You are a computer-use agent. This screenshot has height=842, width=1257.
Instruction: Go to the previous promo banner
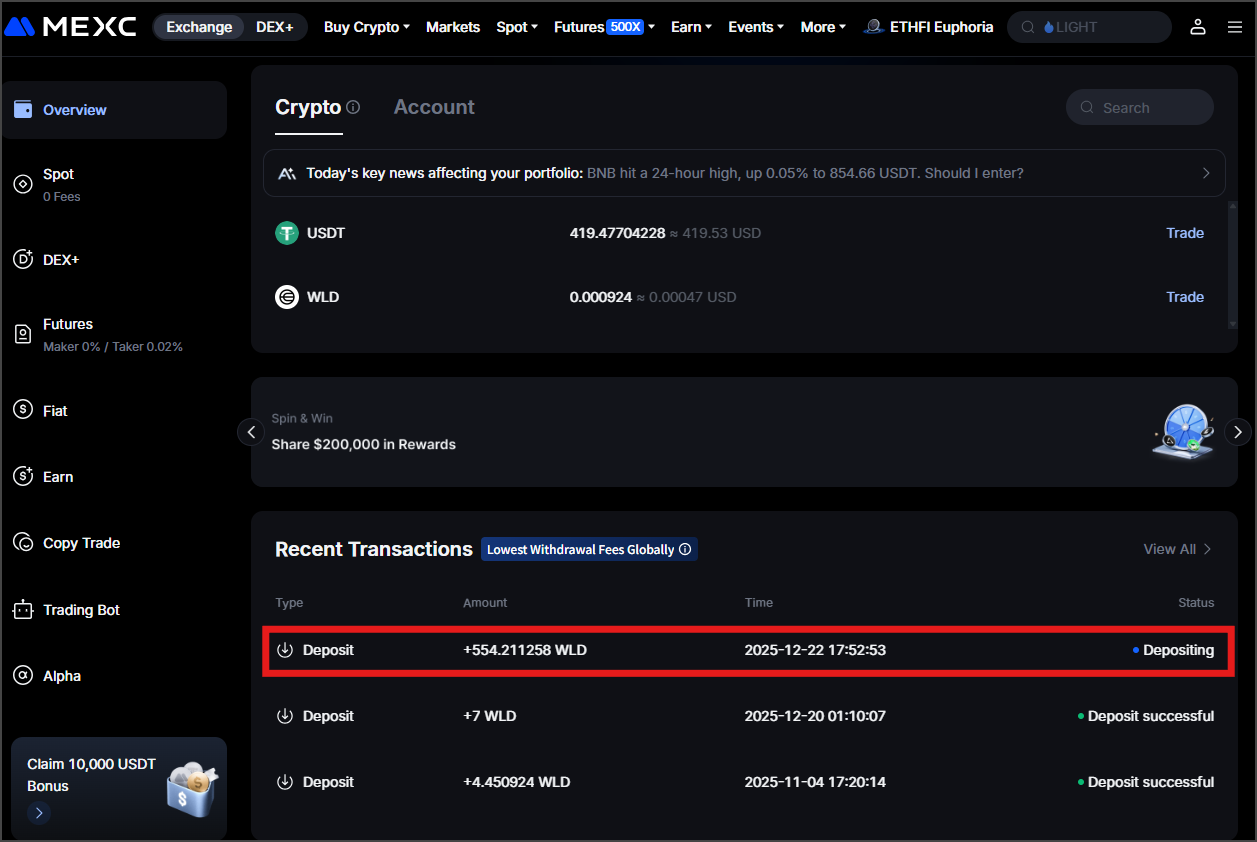pos(251,432)
